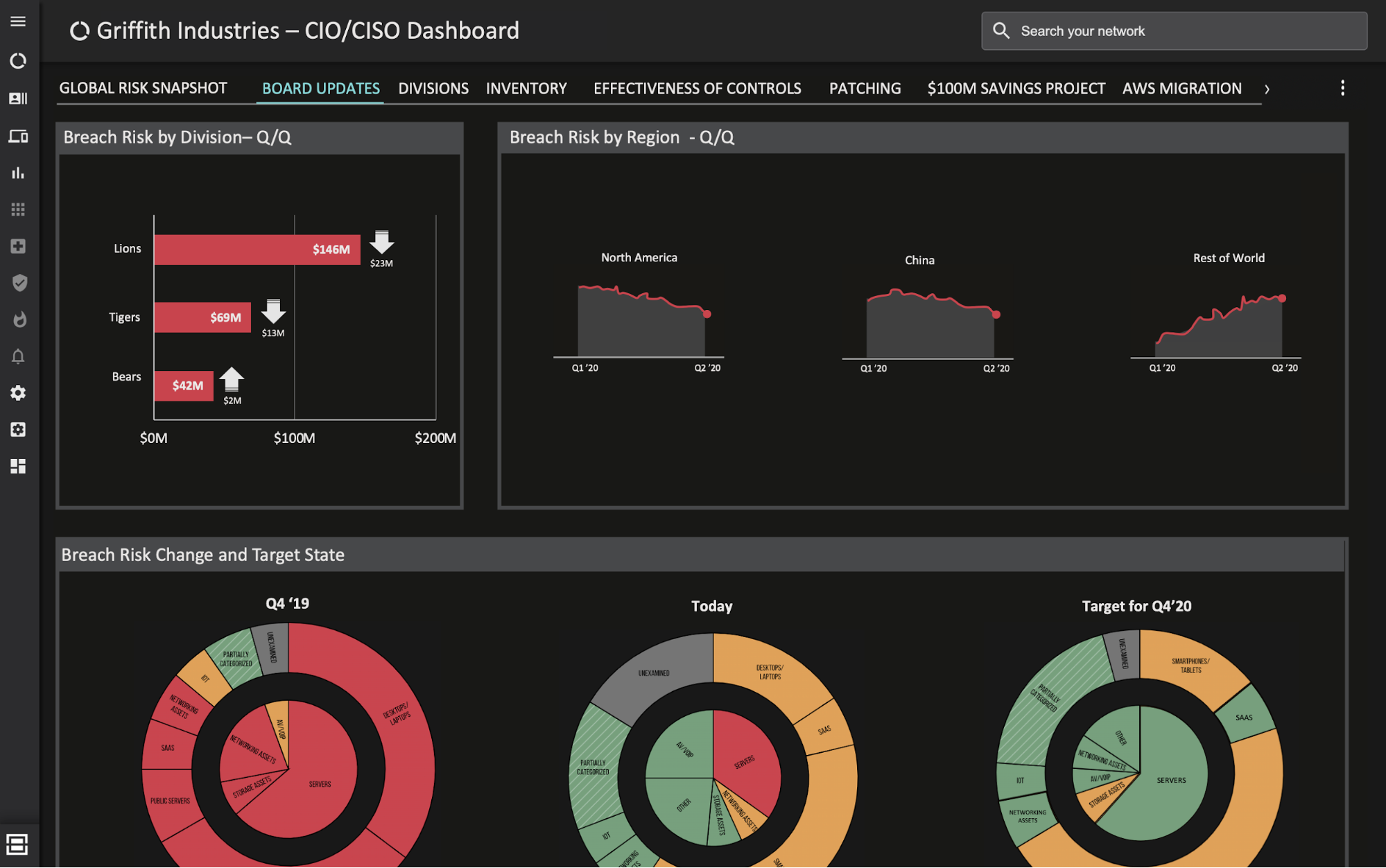Click the Rest of World endpoint dot
The image size is (1386, 868).
[1282, 299]
